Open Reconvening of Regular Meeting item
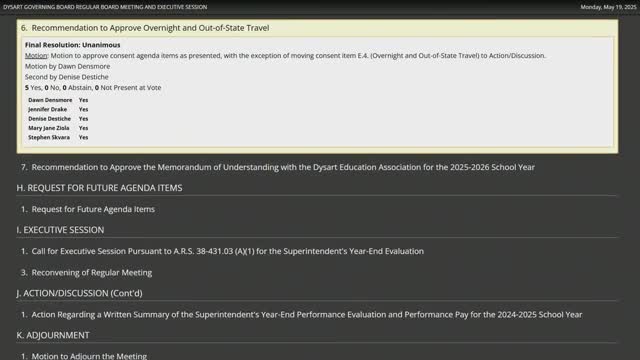Viewport: 640px width, 360px height. click(x=87, y=272)
